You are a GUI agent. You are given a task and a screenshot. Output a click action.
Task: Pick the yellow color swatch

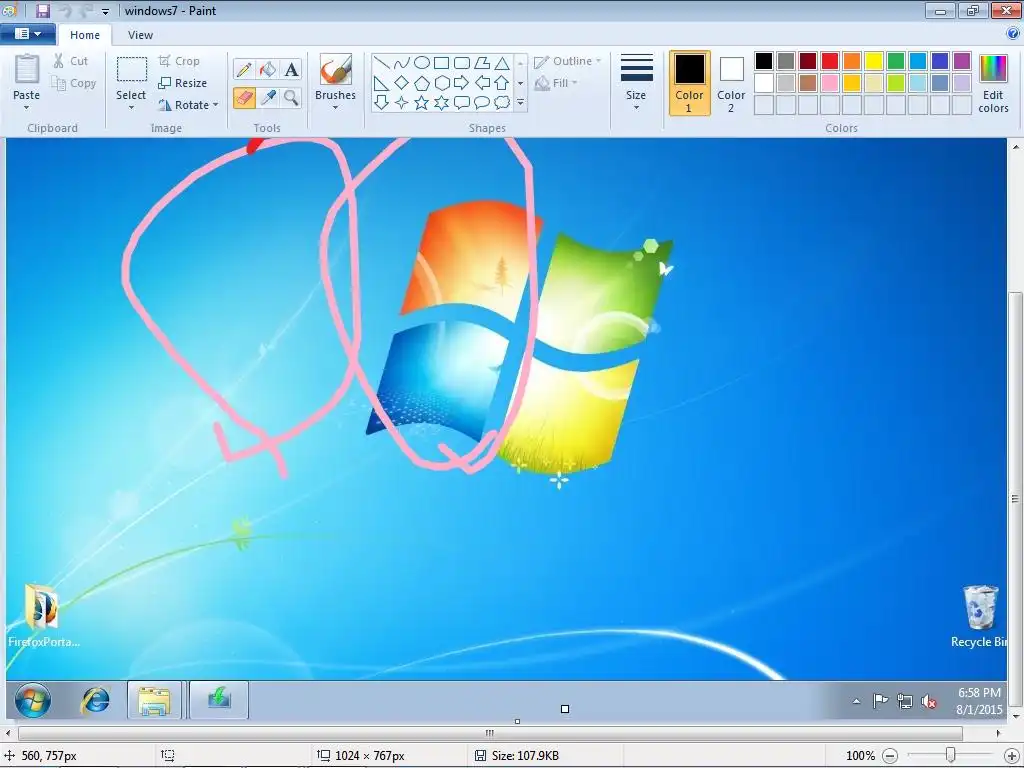click(x=874, y=61)
